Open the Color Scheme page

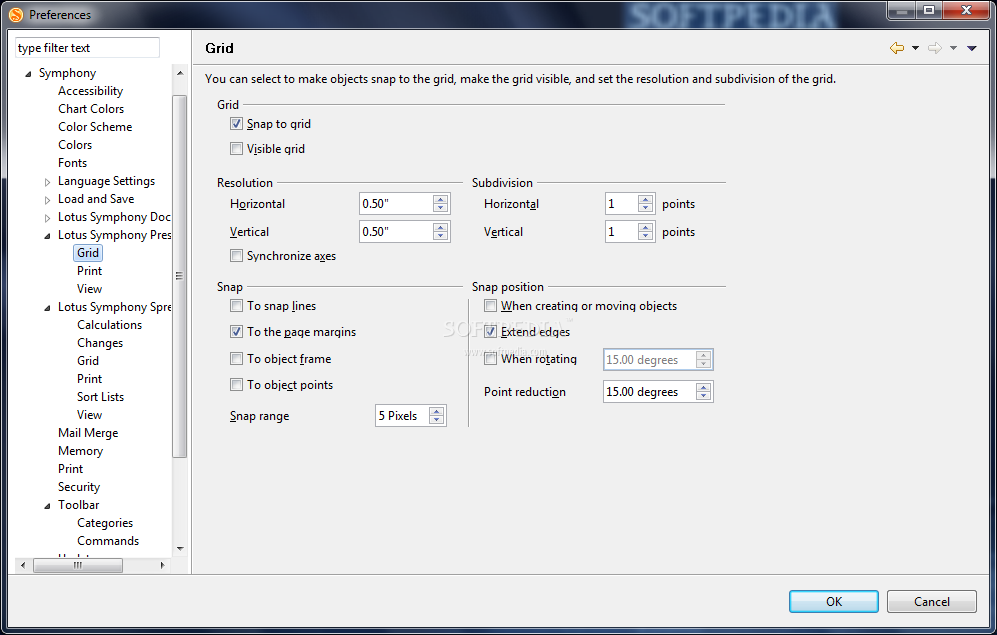click(95, 126)
